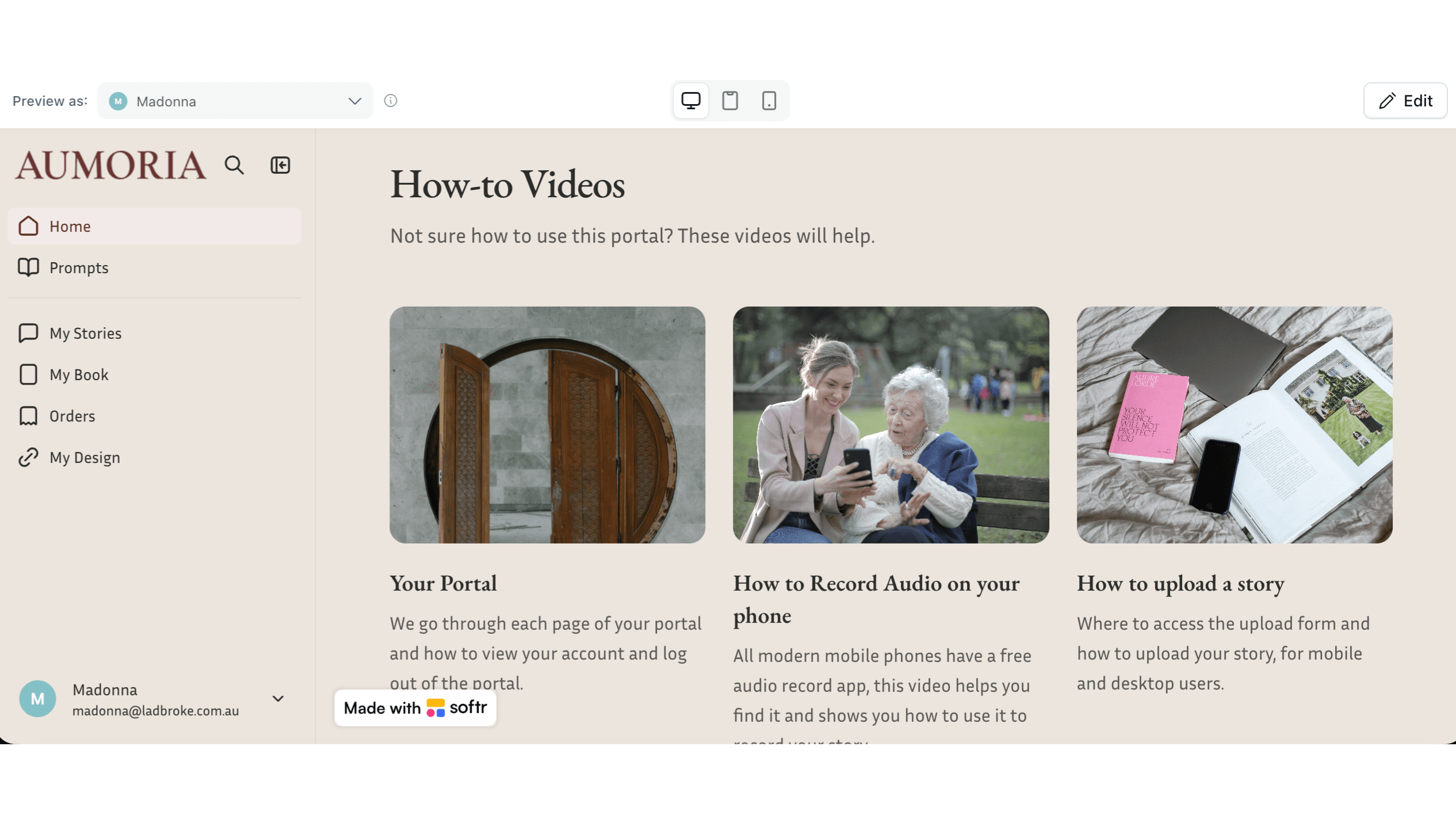Collapse the sidebar with the panel icon

[280, 166]
